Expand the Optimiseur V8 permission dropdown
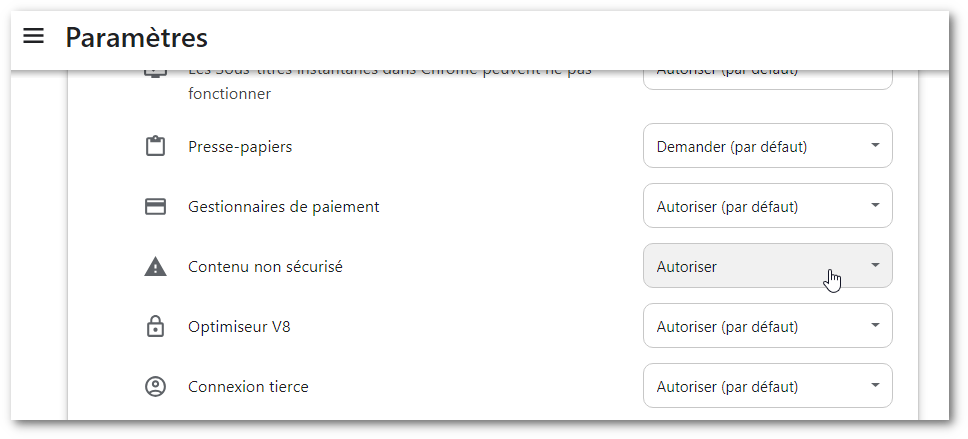The image size is (968, 439). point(767,327)
